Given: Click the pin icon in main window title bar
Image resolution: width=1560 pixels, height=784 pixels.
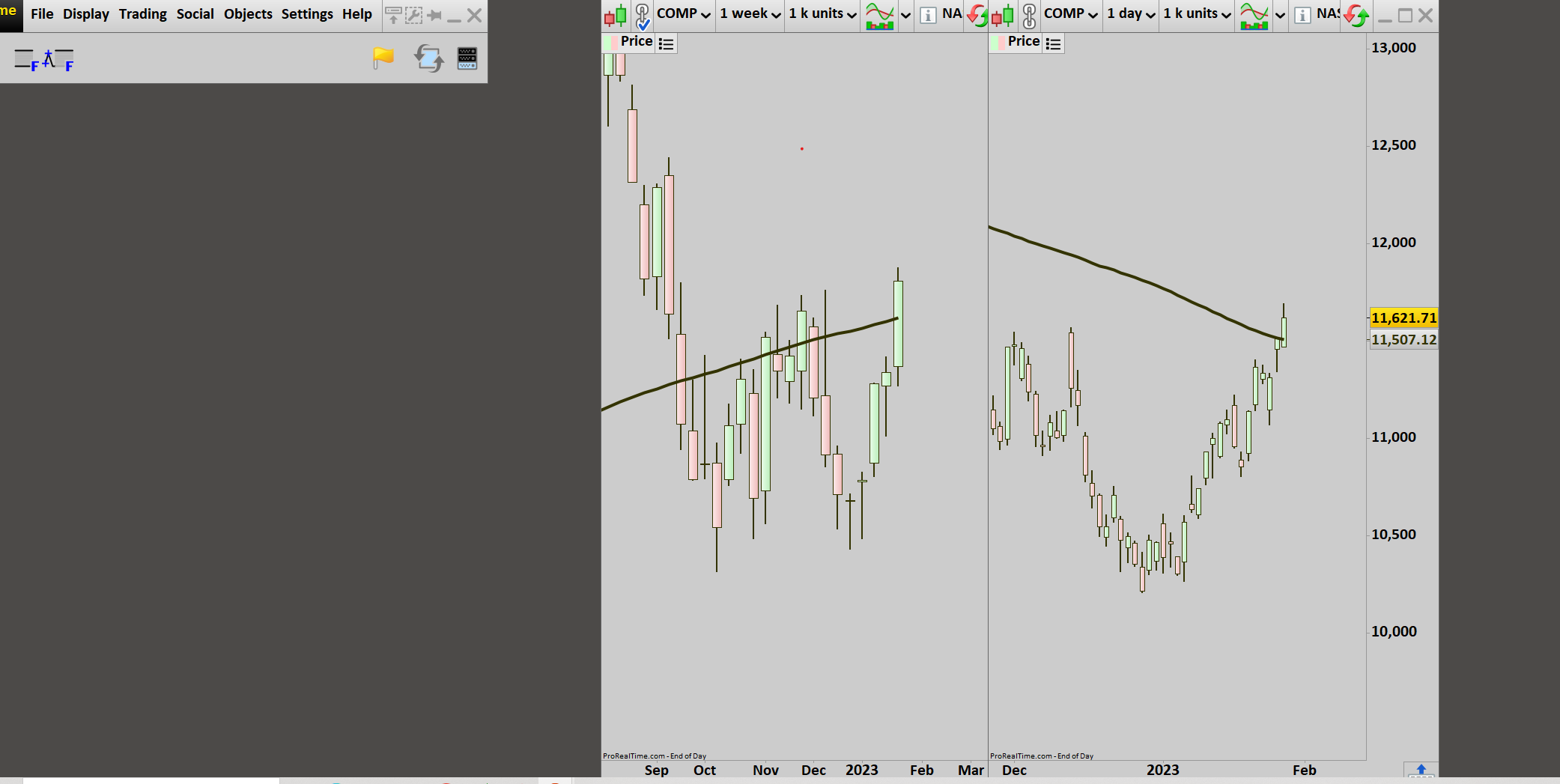Looking at the screenshot, I should 434,15.
